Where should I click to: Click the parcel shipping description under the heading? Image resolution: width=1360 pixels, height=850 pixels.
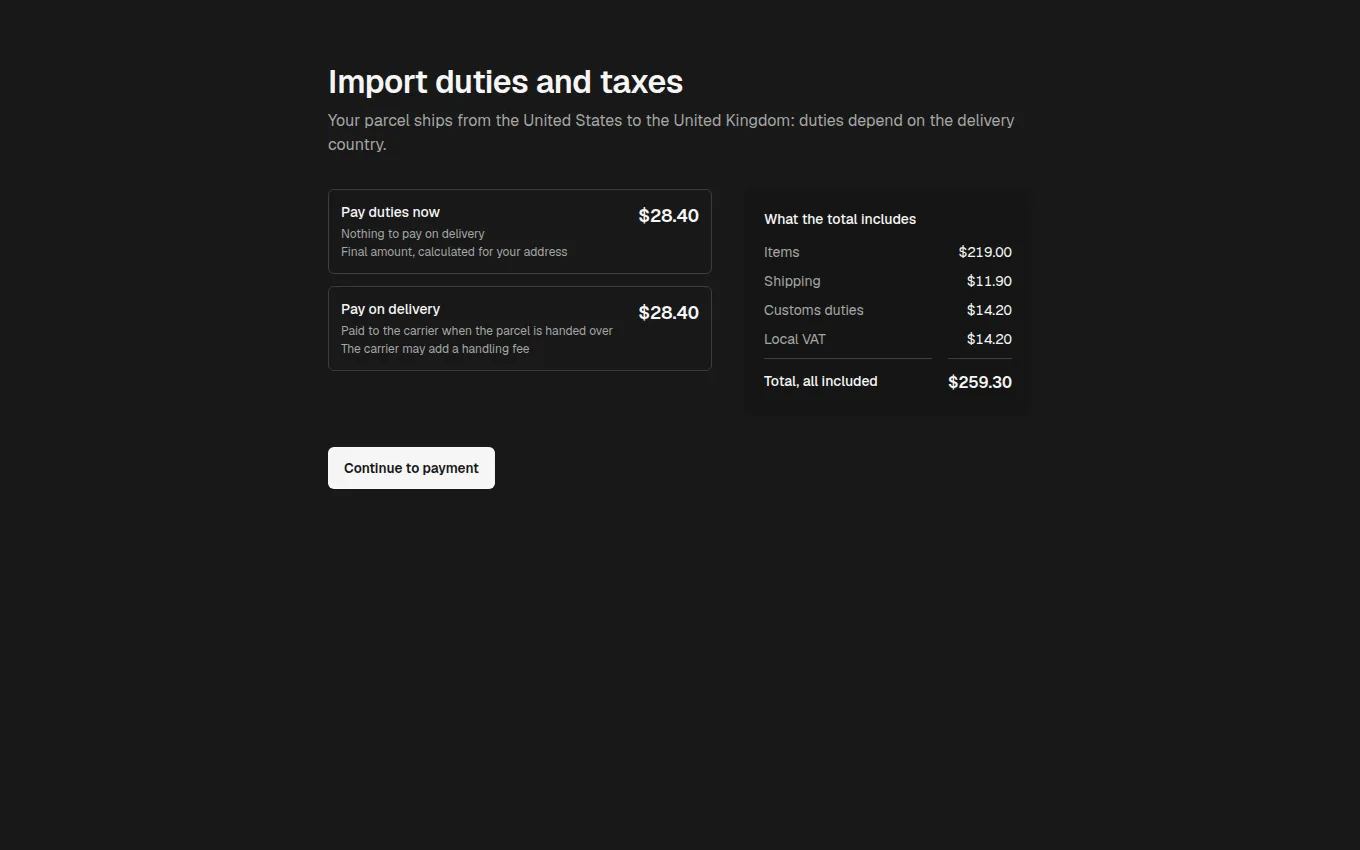(671, 132)
